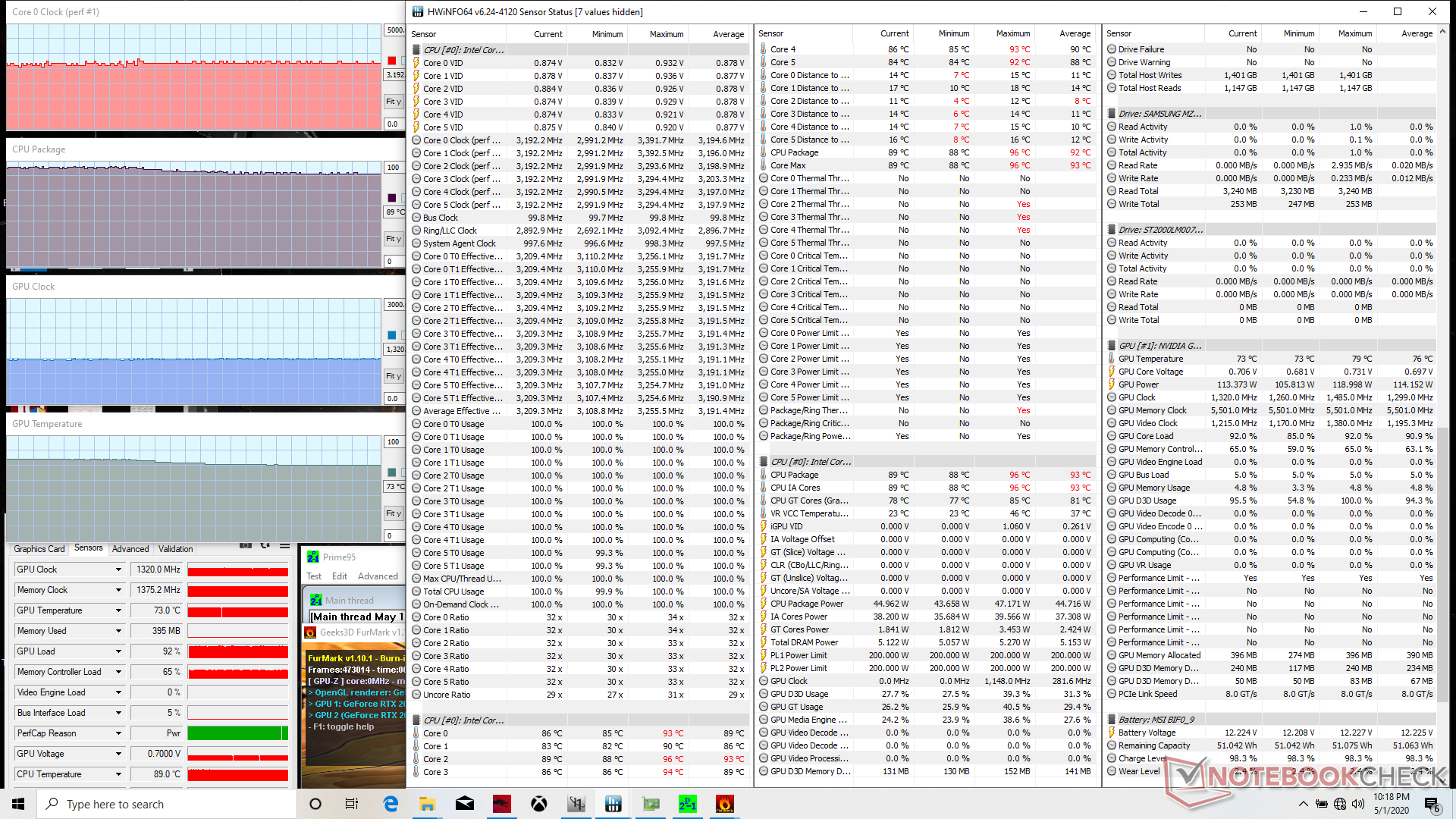Screen dimensions: 1456x819
Task: Click the Windows search box
Action: 167,804
